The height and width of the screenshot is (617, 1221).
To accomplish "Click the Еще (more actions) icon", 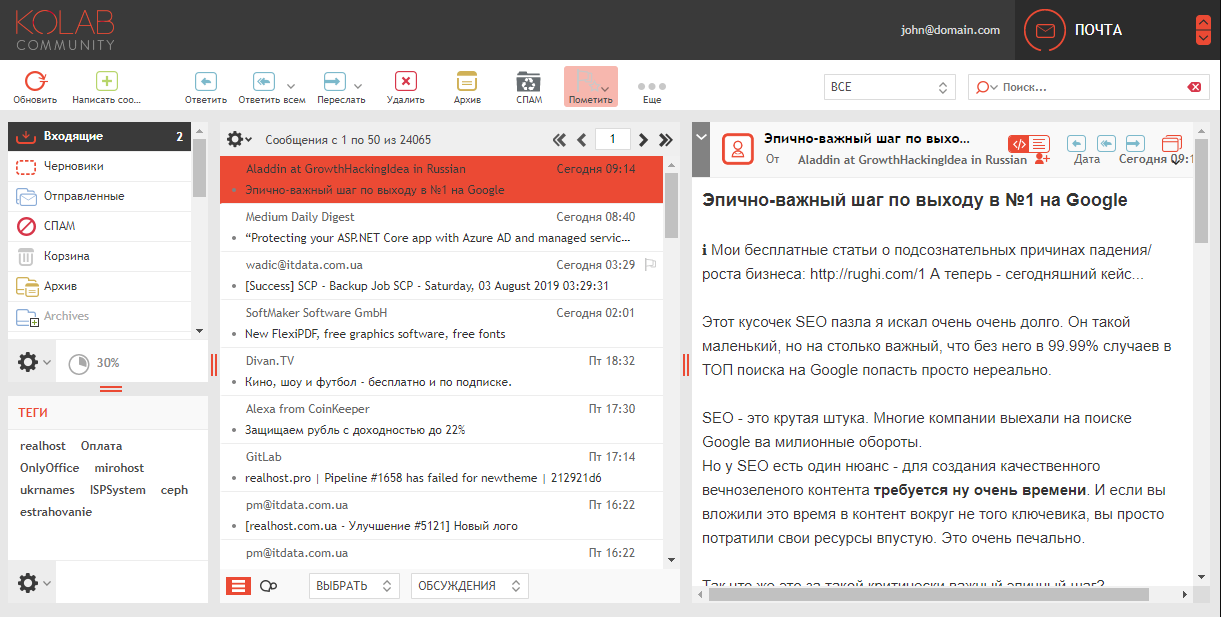I will (651, 85).
